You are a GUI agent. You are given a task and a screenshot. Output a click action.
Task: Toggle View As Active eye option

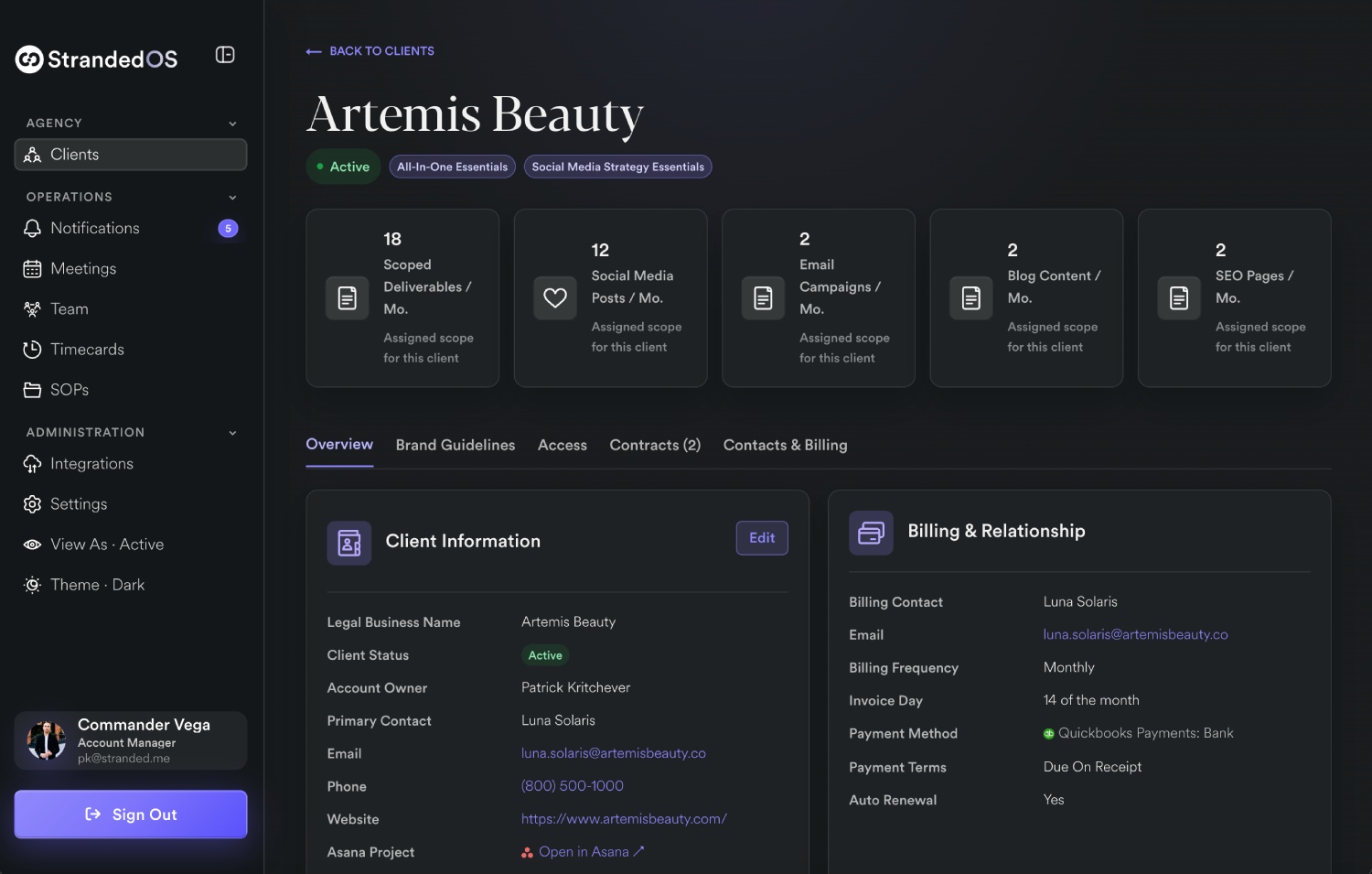coord(131,545)
